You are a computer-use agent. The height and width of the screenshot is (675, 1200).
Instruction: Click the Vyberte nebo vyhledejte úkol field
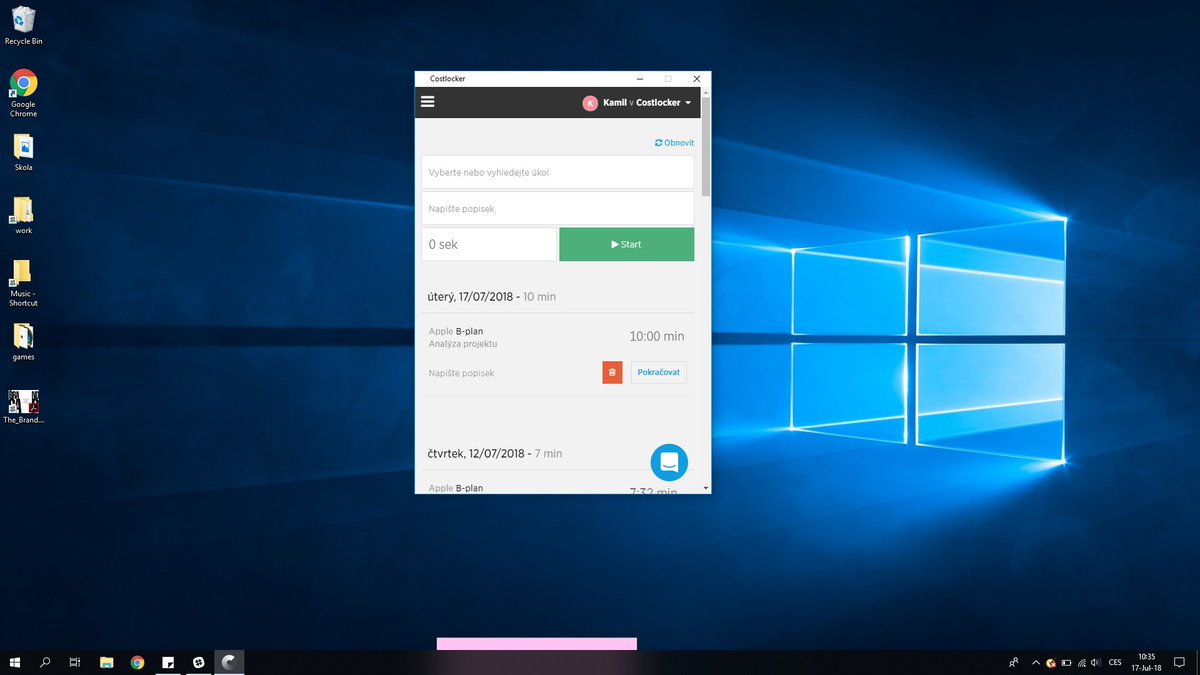557,172
